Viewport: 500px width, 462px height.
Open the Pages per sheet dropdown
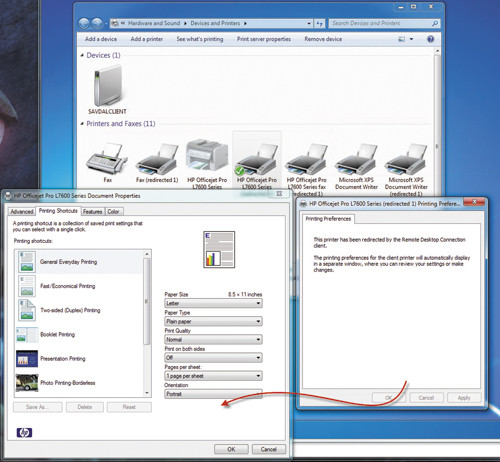[213, 376]
